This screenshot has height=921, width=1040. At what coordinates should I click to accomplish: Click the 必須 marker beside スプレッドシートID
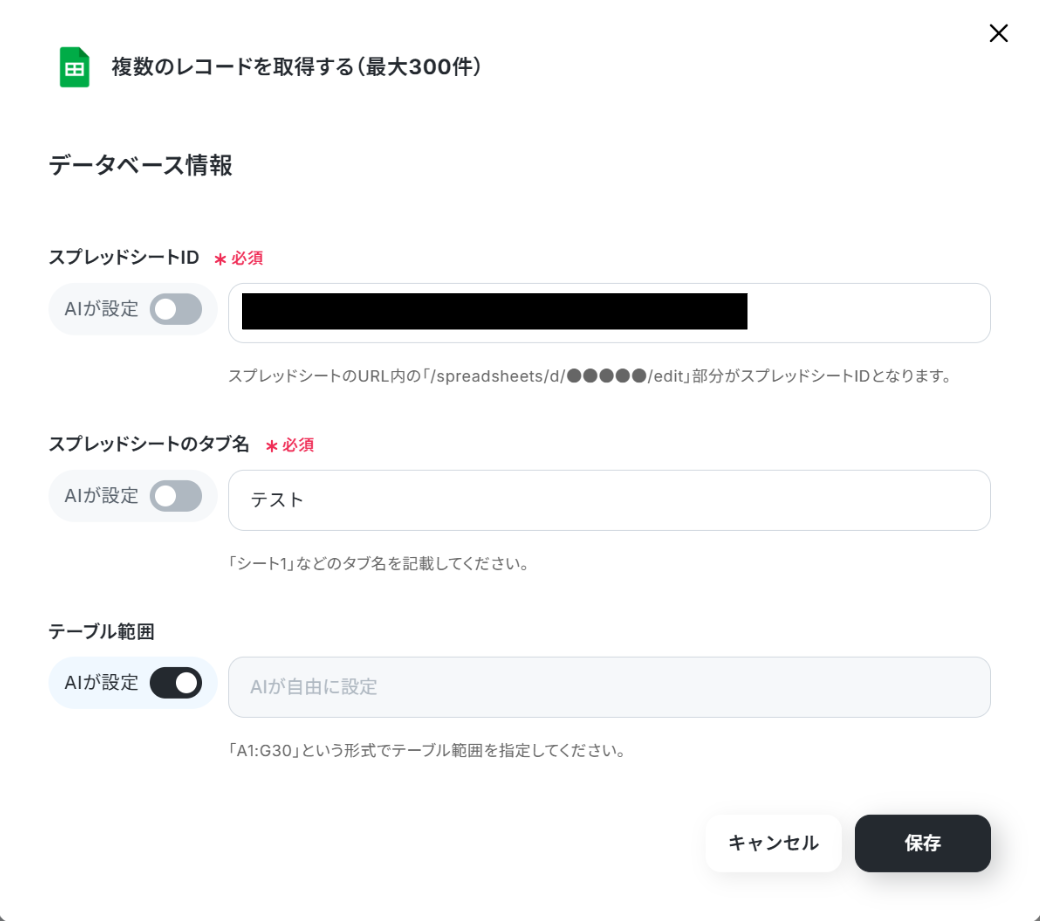click(239, 258)
